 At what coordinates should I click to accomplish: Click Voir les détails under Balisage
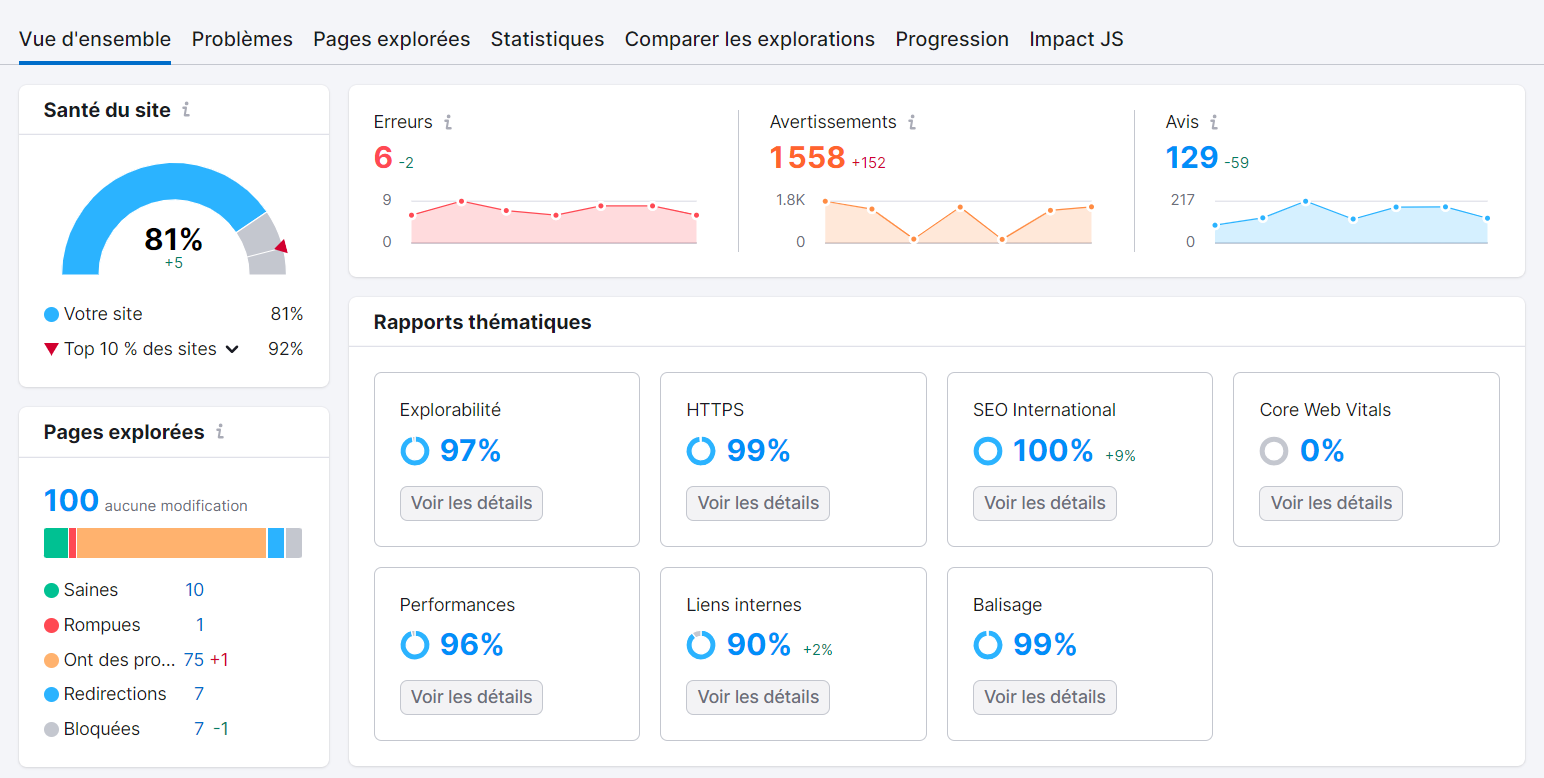[x=1044, y=697]
